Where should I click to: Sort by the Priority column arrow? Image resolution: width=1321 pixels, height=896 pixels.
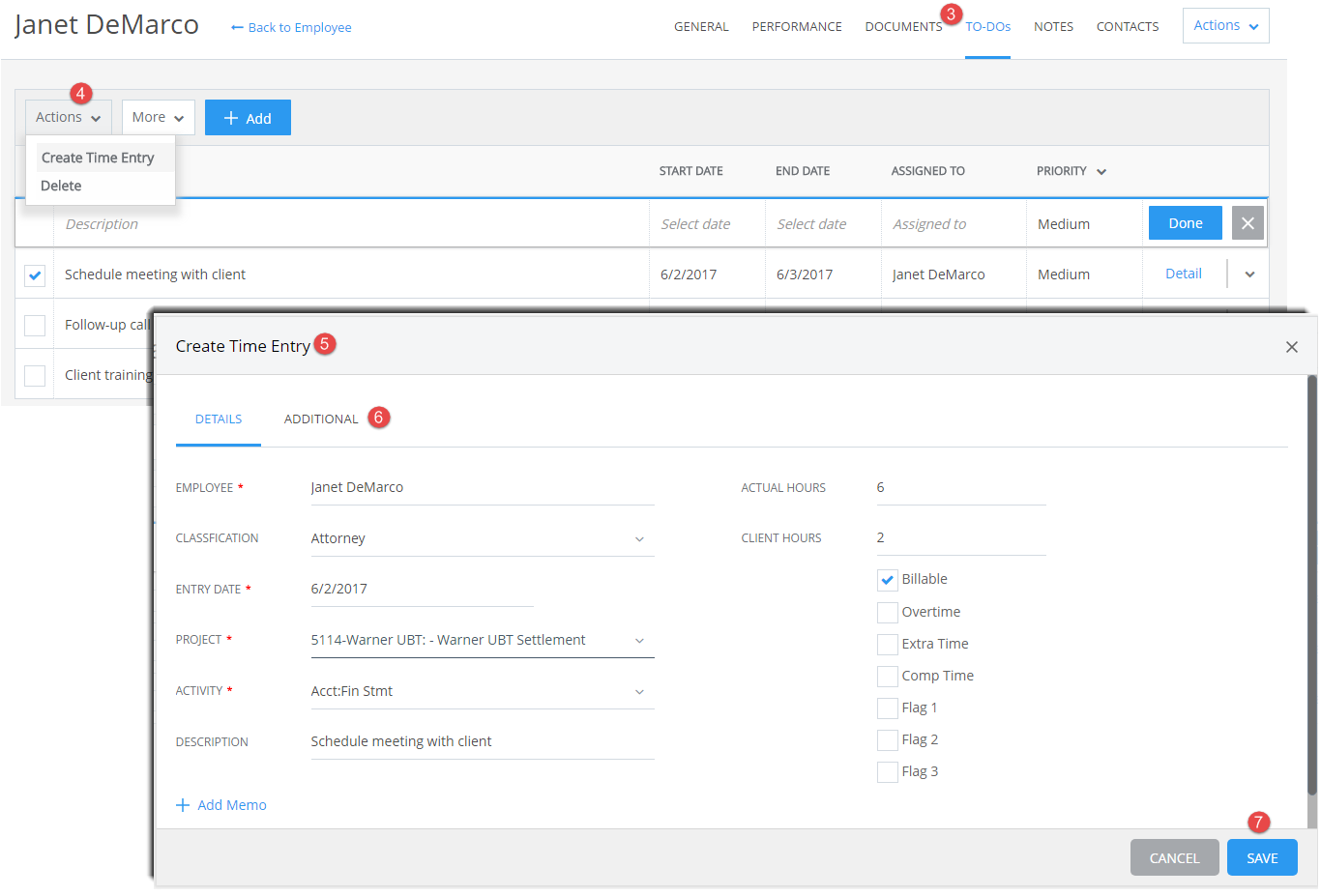point(1101,172)
